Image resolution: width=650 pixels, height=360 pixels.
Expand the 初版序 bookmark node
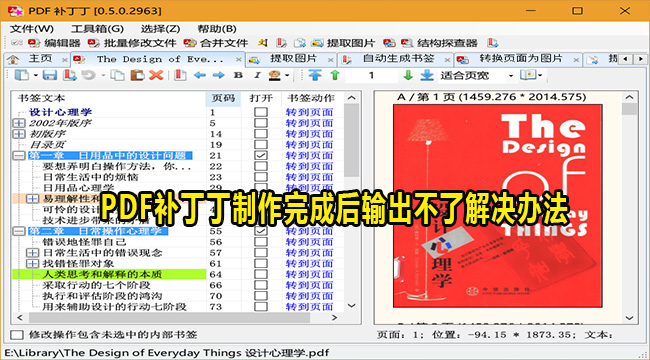coord(19,134)
